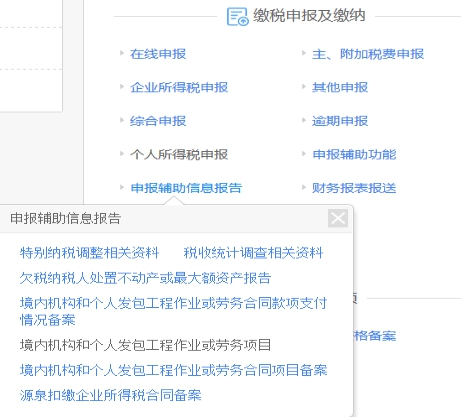Open 申报辅助功能 link
The width and height of the screenshot is (461, 417).
(354, 154)
